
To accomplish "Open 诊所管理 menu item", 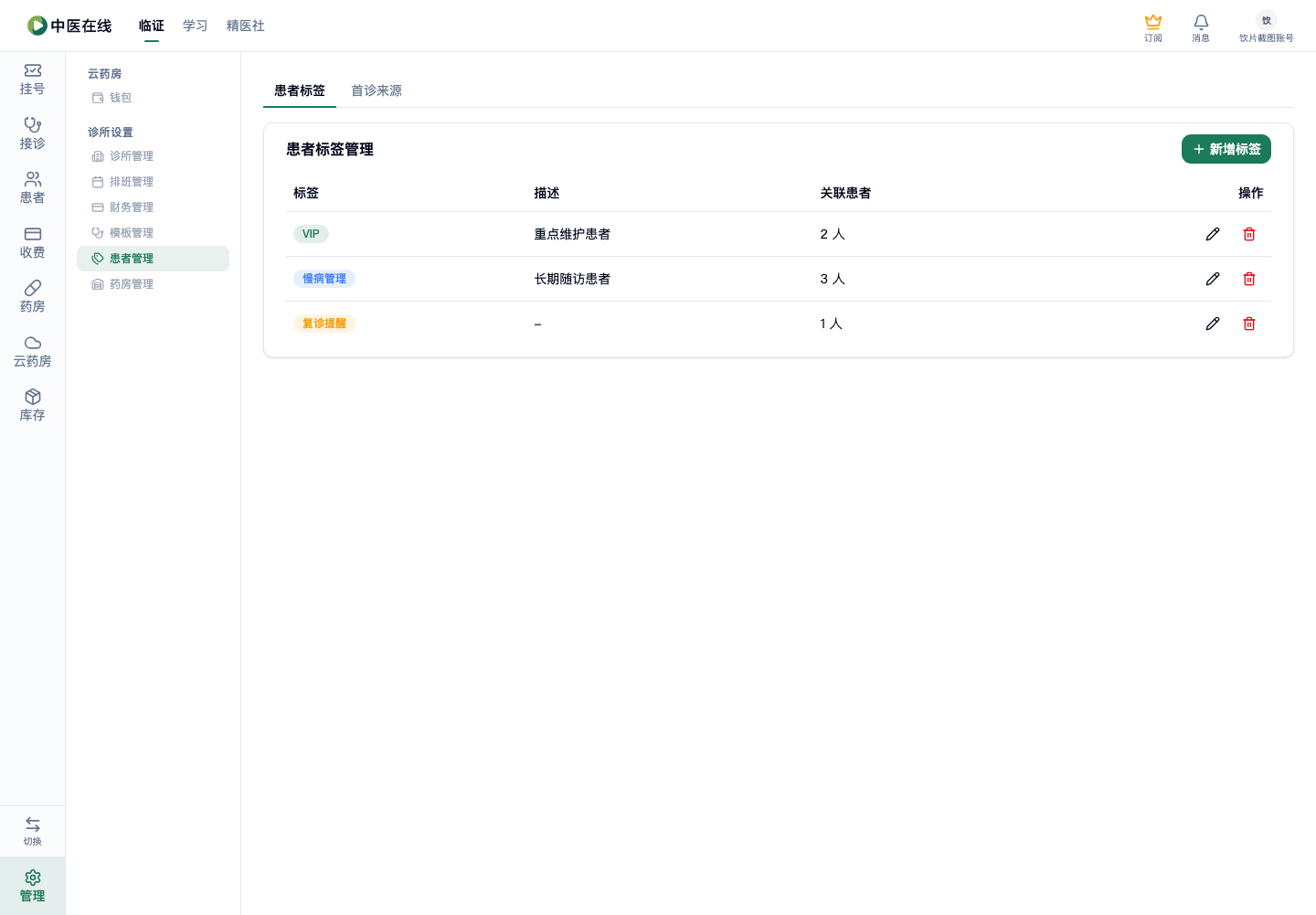I will (x=153, y=156).
